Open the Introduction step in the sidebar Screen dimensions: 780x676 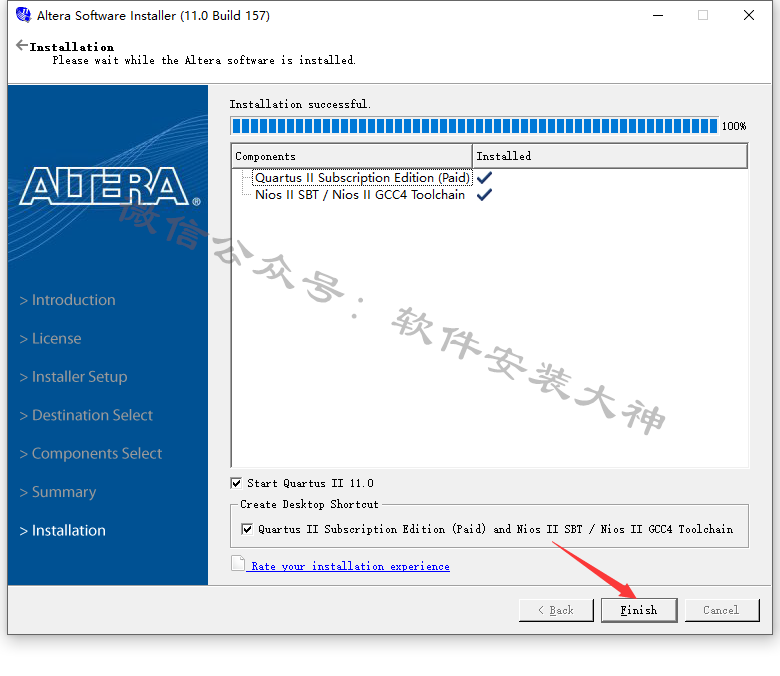pos(68,300)
